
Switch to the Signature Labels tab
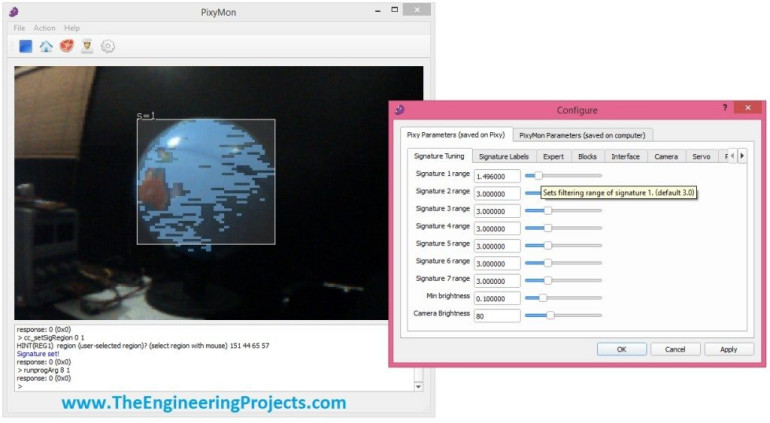pyautogui.click(x=503, y=156)
